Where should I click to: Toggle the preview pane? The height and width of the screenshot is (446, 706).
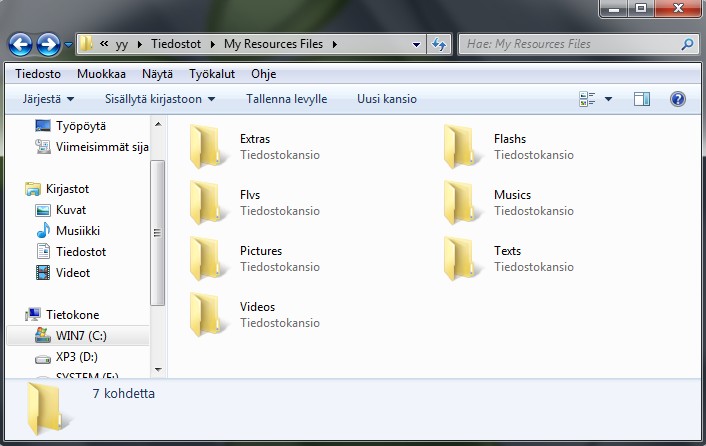[x=642, y=99]
